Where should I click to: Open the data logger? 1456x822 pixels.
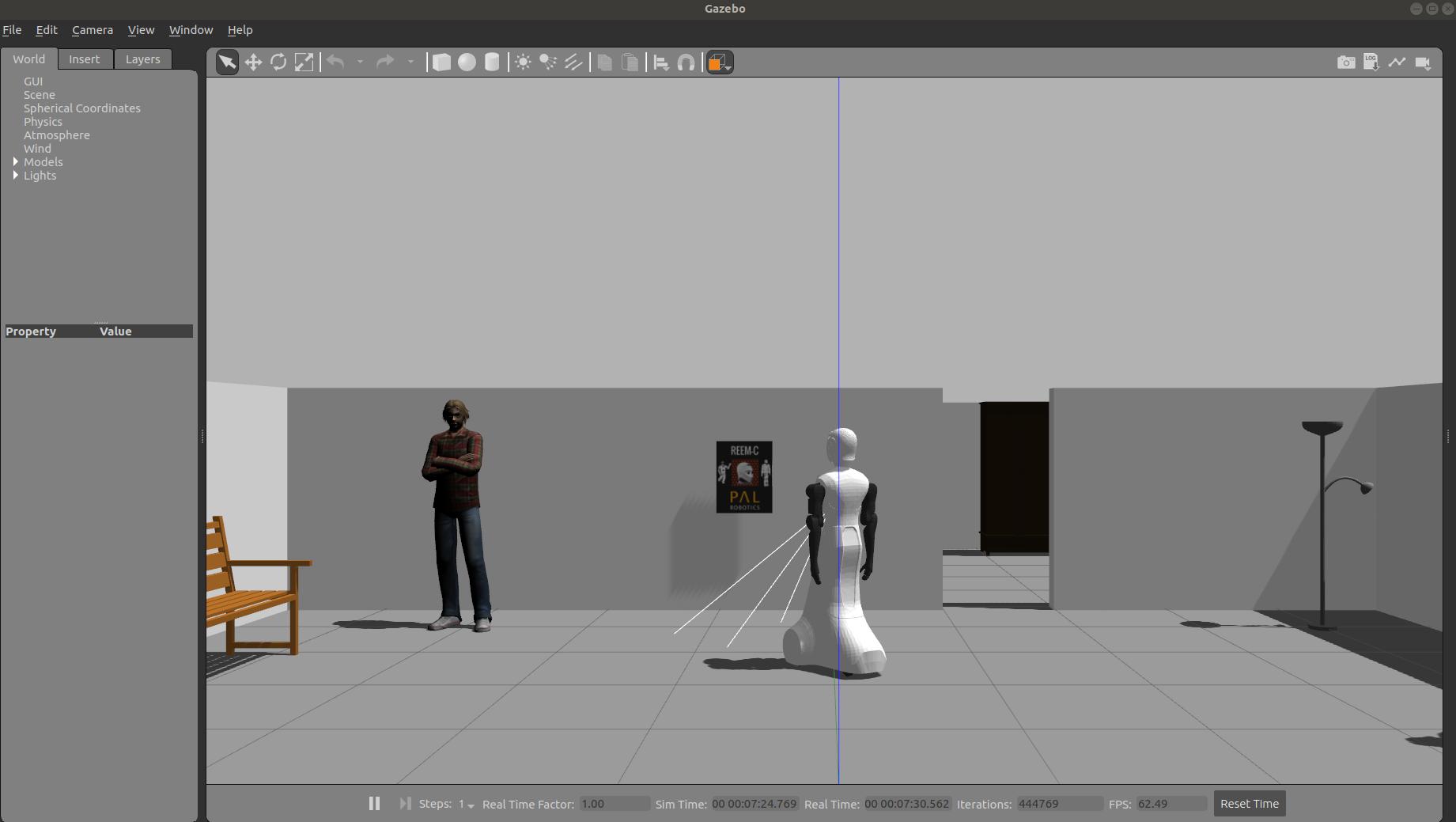pyautogui.click(x=1371, y=63)
